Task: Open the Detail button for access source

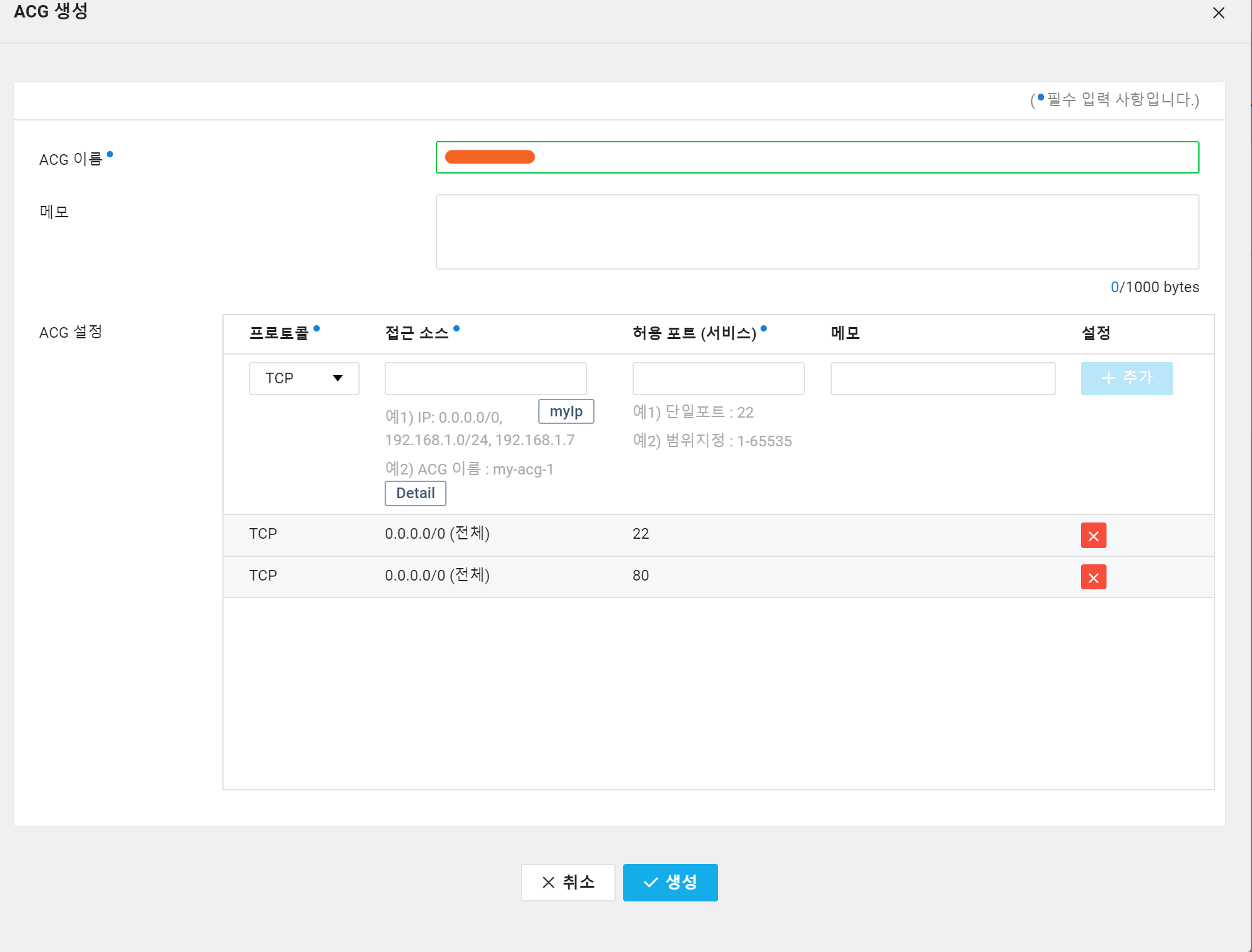Action: 415,493
